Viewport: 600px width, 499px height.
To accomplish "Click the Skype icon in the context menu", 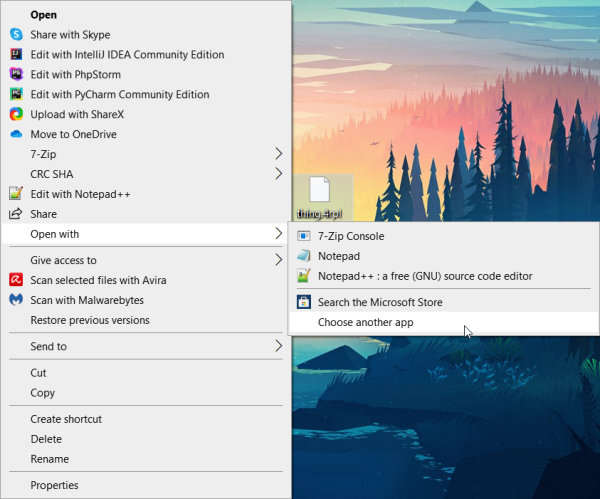I will [16, 34].
